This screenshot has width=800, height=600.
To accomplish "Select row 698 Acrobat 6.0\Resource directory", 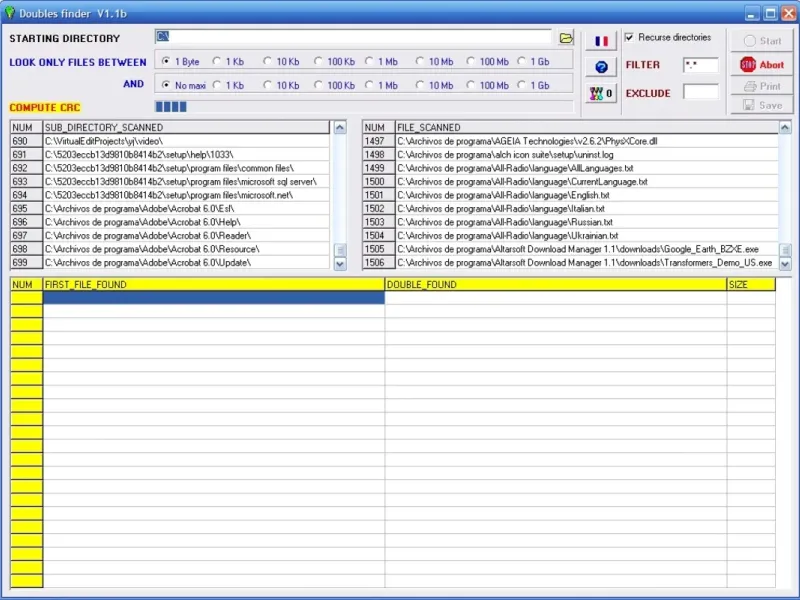I will [x=170, y=249].
